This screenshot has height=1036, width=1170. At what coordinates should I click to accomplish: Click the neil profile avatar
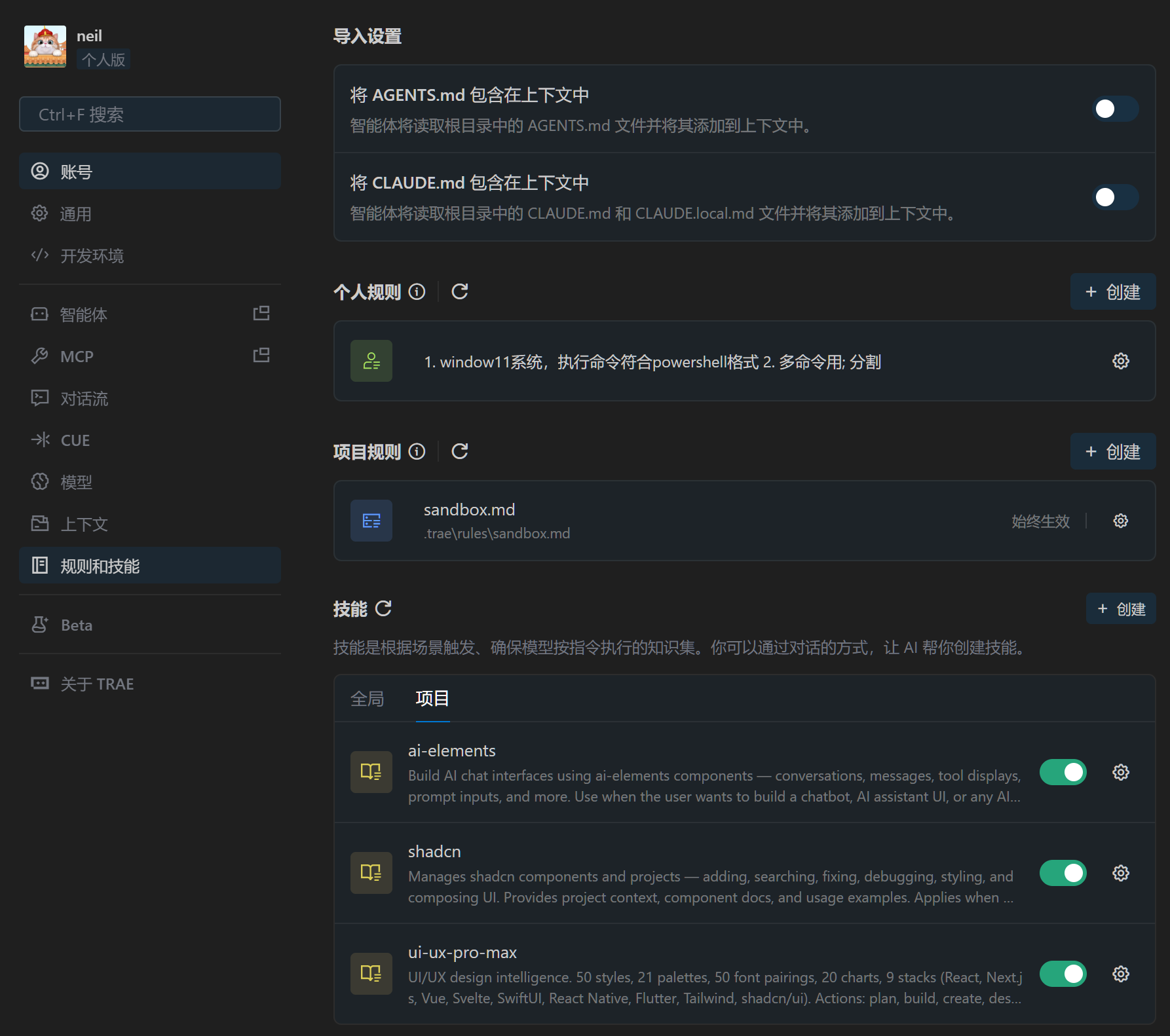45,46
